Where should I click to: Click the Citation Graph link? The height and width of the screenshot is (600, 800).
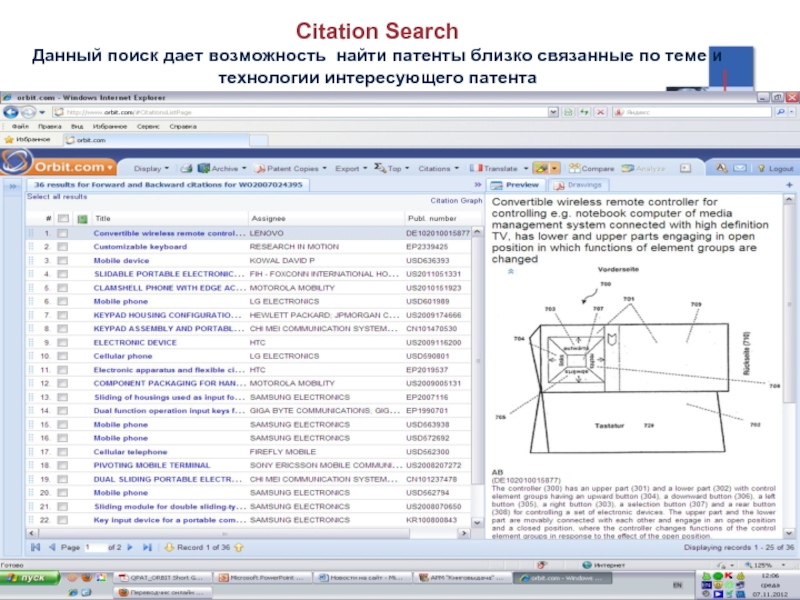point(456,201)
